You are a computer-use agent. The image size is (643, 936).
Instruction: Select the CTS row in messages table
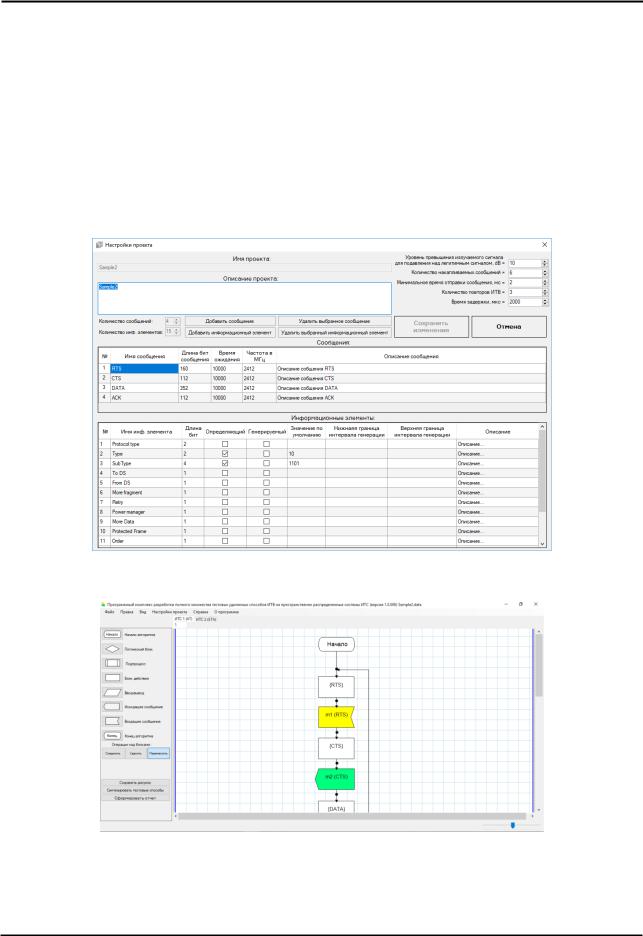coord(322,378)
